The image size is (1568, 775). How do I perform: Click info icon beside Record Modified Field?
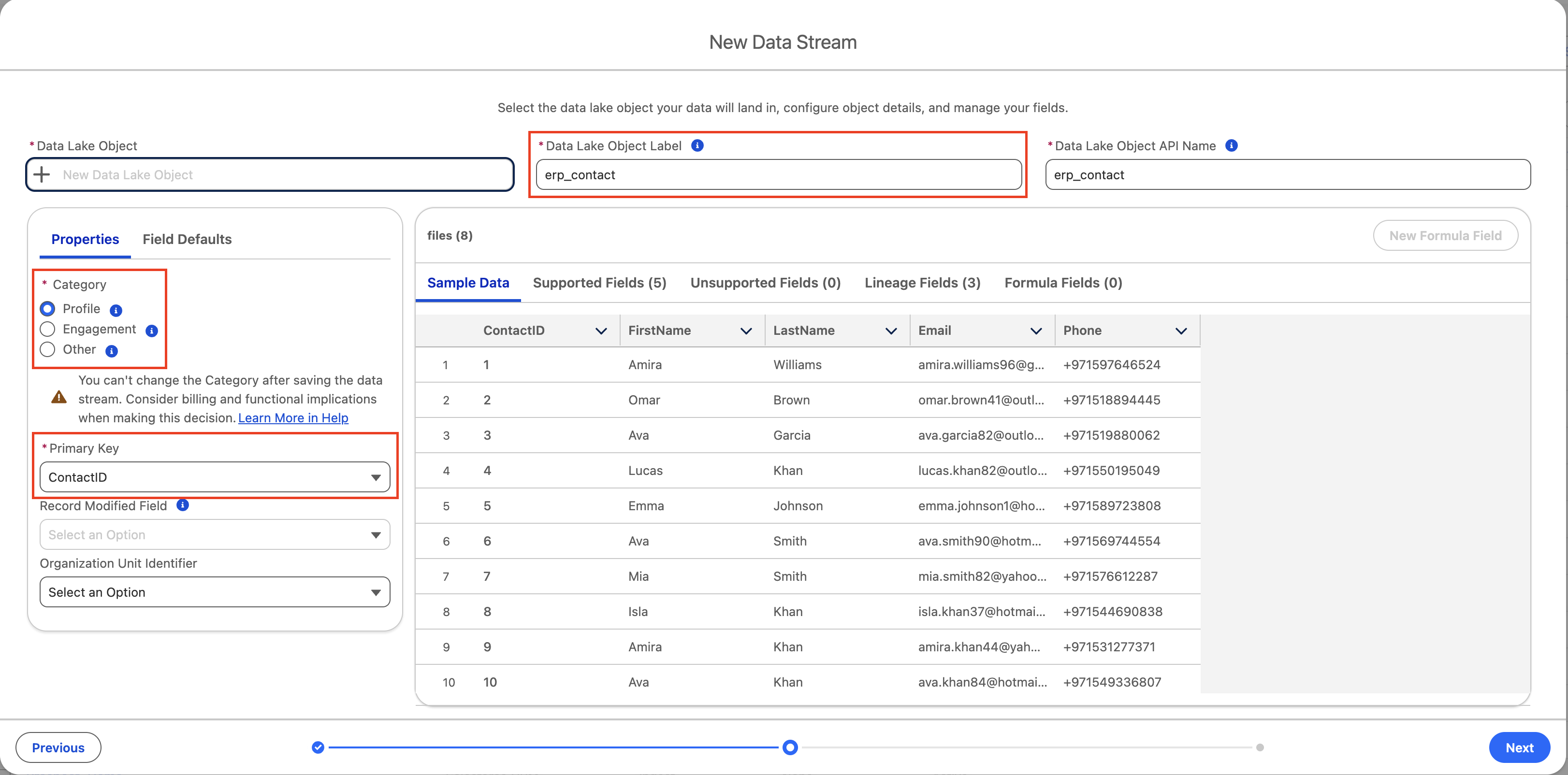182,505
